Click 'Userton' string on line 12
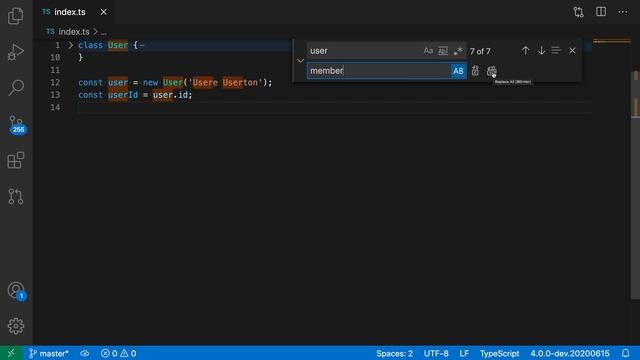 pos(240,82)
